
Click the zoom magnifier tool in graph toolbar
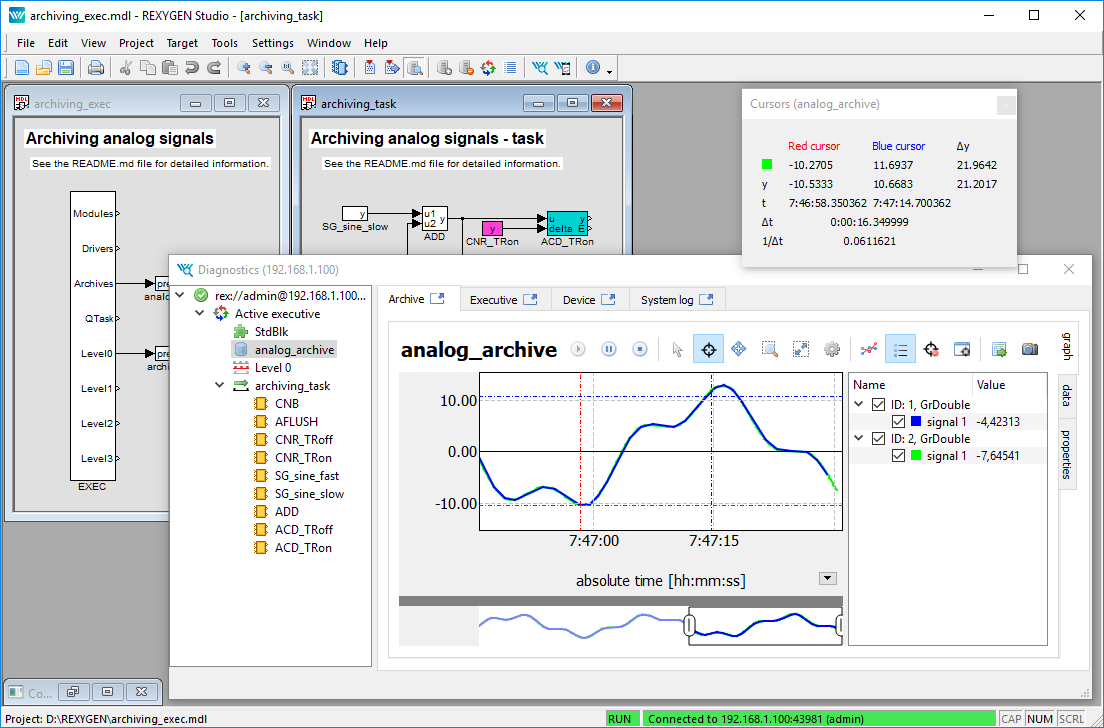pos(769,349)
